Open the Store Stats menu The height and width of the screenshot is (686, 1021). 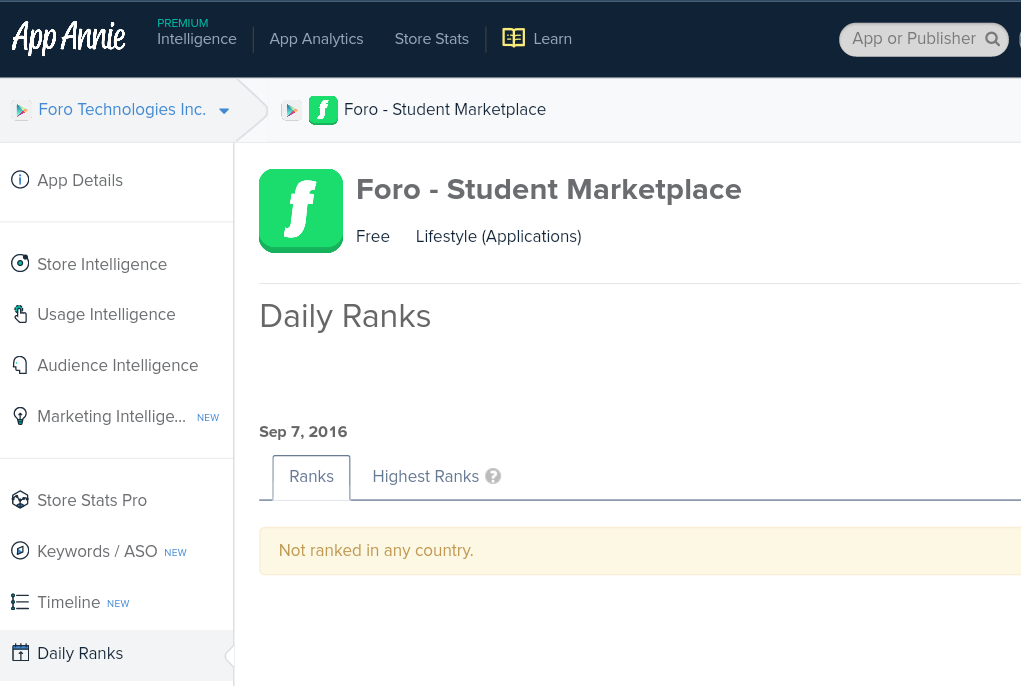click(x=431, y=39)
